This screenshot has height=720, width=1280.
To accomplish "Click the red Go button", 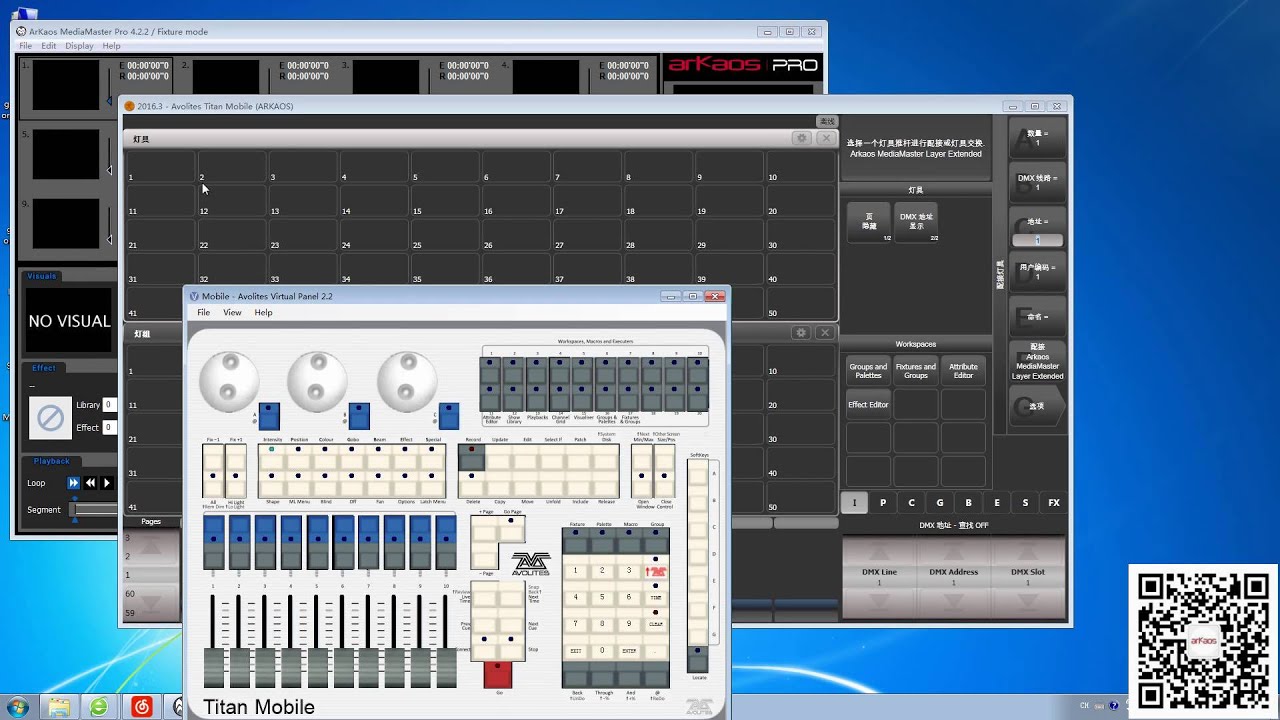I will (498, 675).
